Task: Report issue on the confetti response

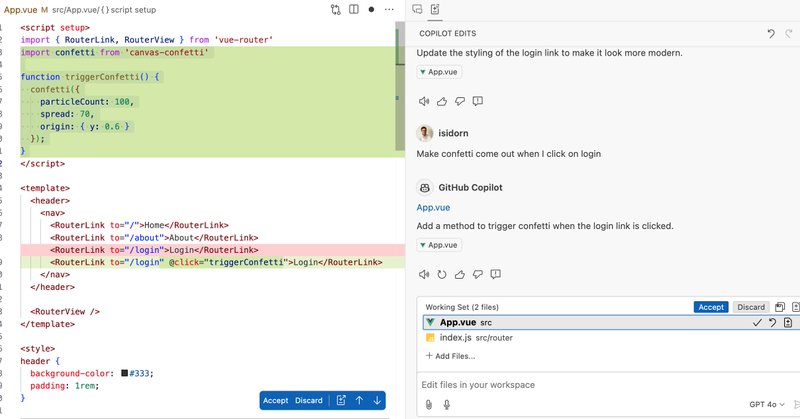Action: [x=495, y=274]
